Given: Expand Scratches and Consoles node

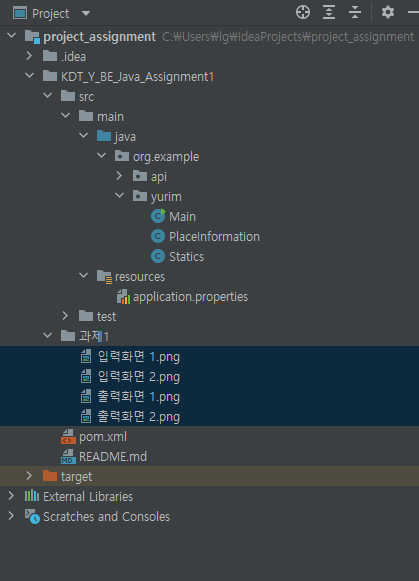Looking at the screenshot, I should tap(11, 516).
